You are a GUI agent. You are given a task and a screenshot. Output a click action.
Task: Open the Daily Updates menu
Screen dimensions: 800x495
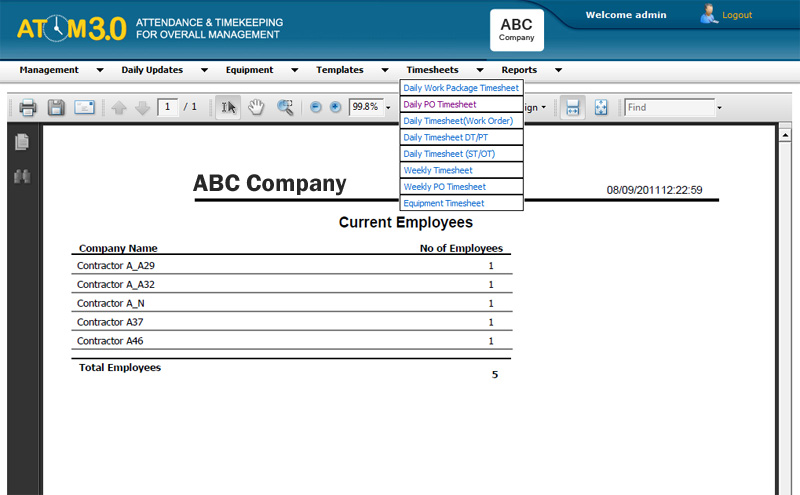(x=152, y=70)
